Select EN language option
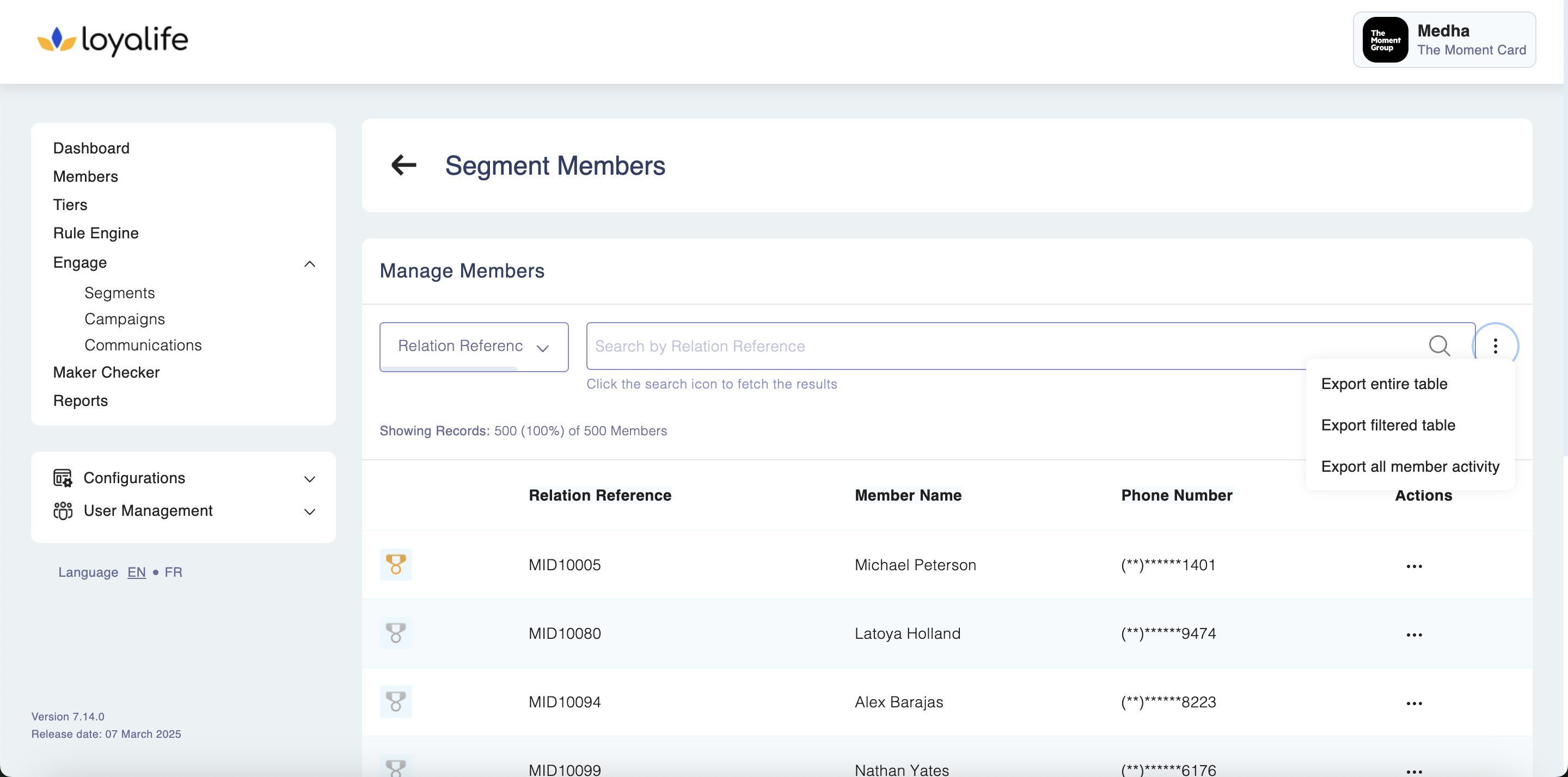1568x777 pixels. 136,572
